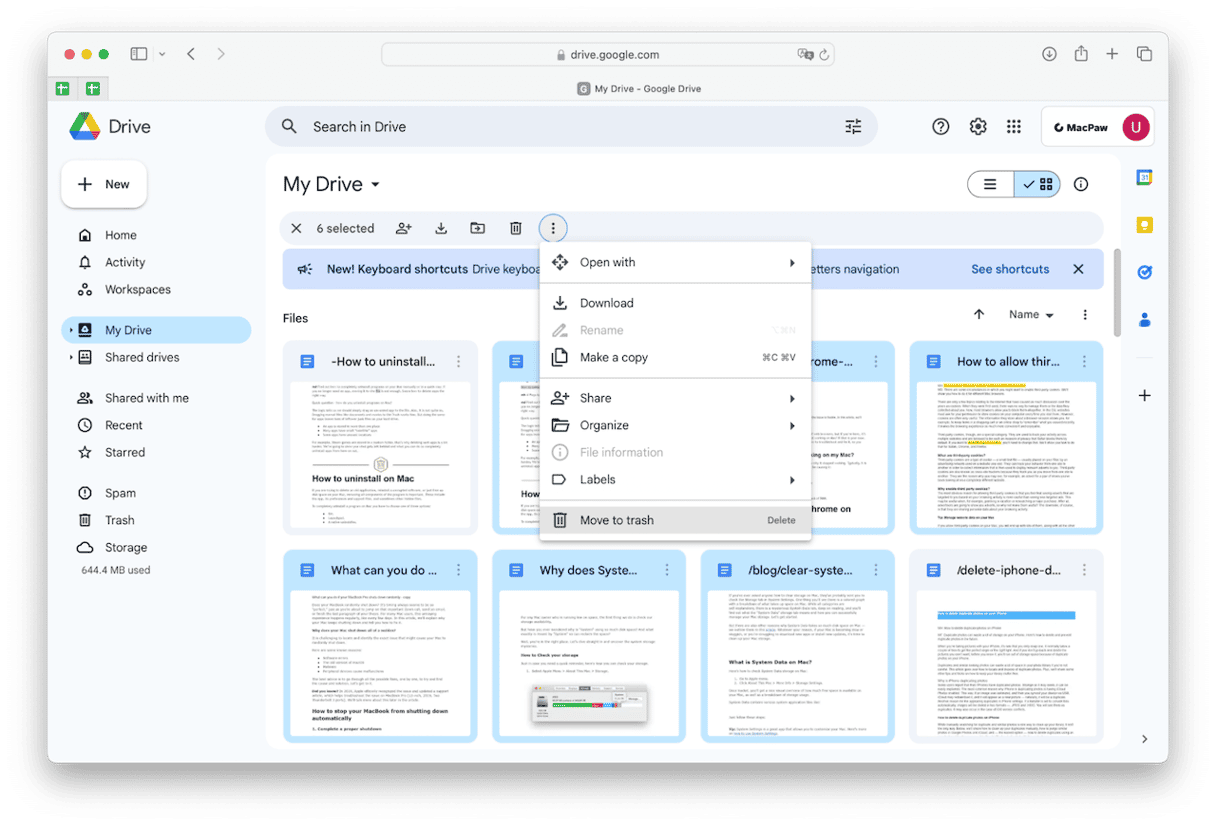This screenshot has height=826, width=1216.
Task: Expand Shared drives in sidebar
Action: coord(70,358)
